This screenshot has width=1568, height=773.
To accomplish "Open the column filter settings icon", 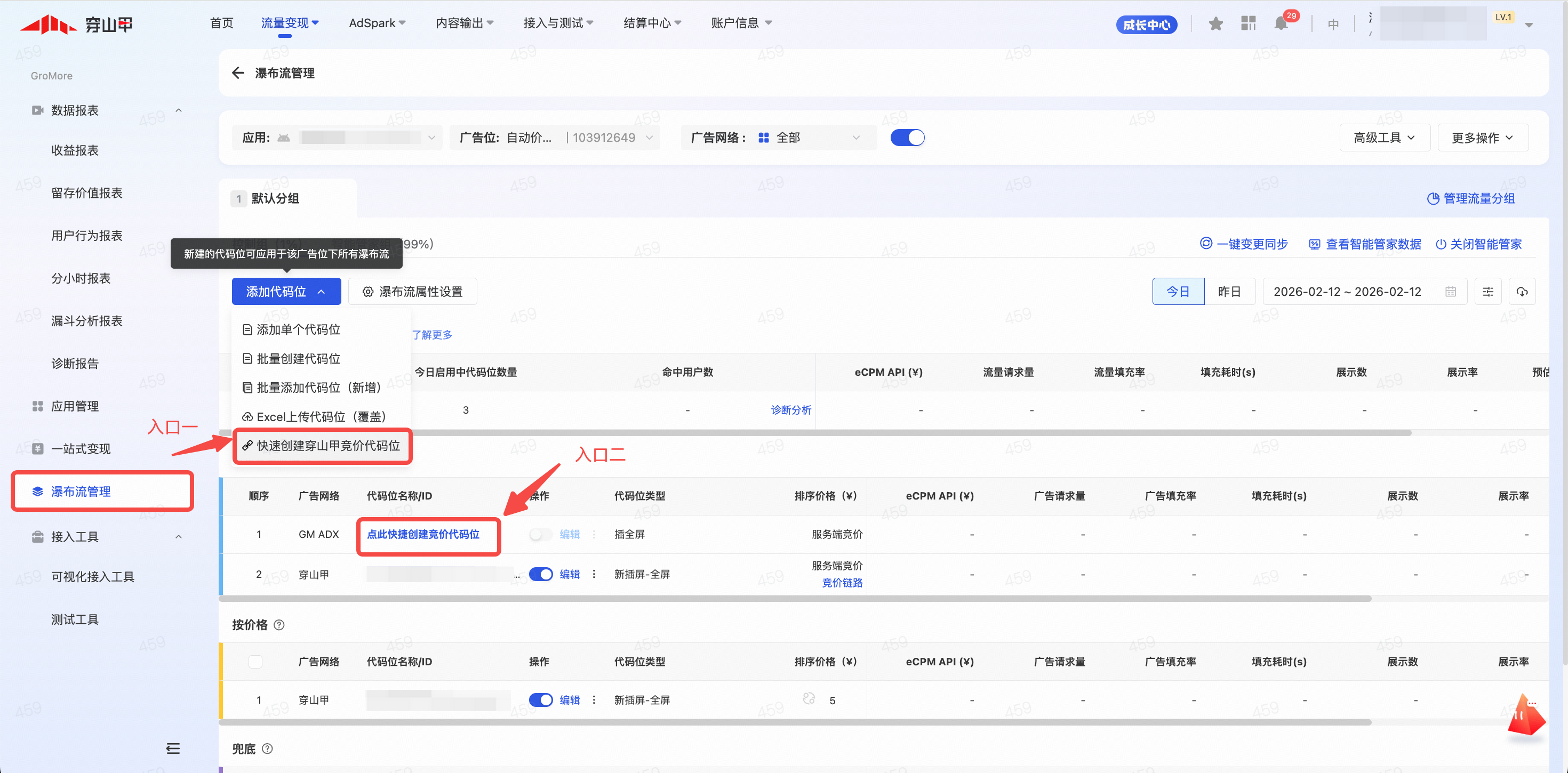I will 1487,292.
